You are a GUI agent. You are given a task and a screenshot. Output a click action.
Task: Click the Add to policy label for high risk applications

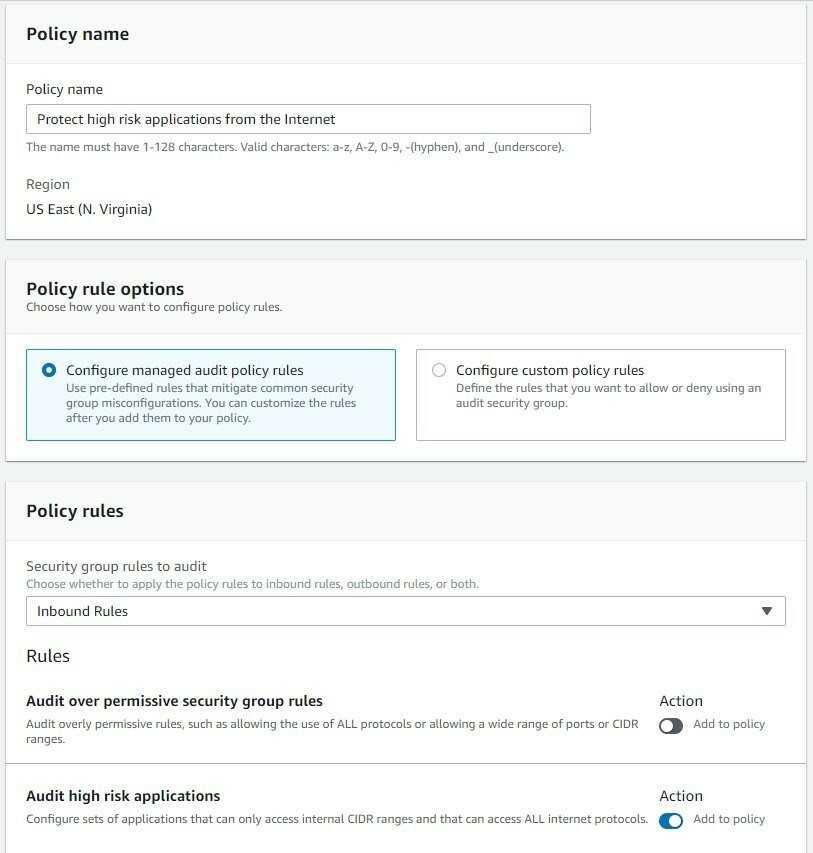point(729,819)
